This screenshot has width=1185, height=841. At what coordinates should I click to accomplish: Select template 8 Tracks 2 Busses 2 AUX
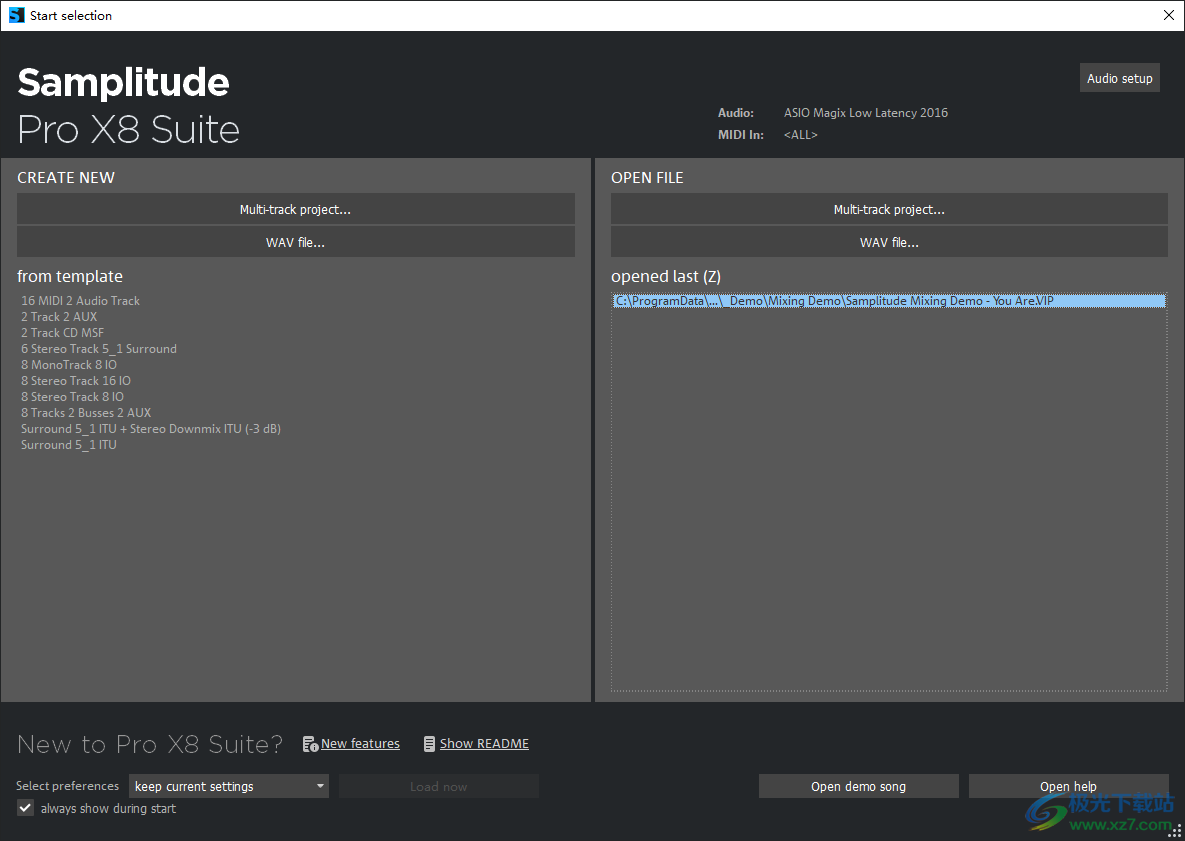[x=86, y=413]
